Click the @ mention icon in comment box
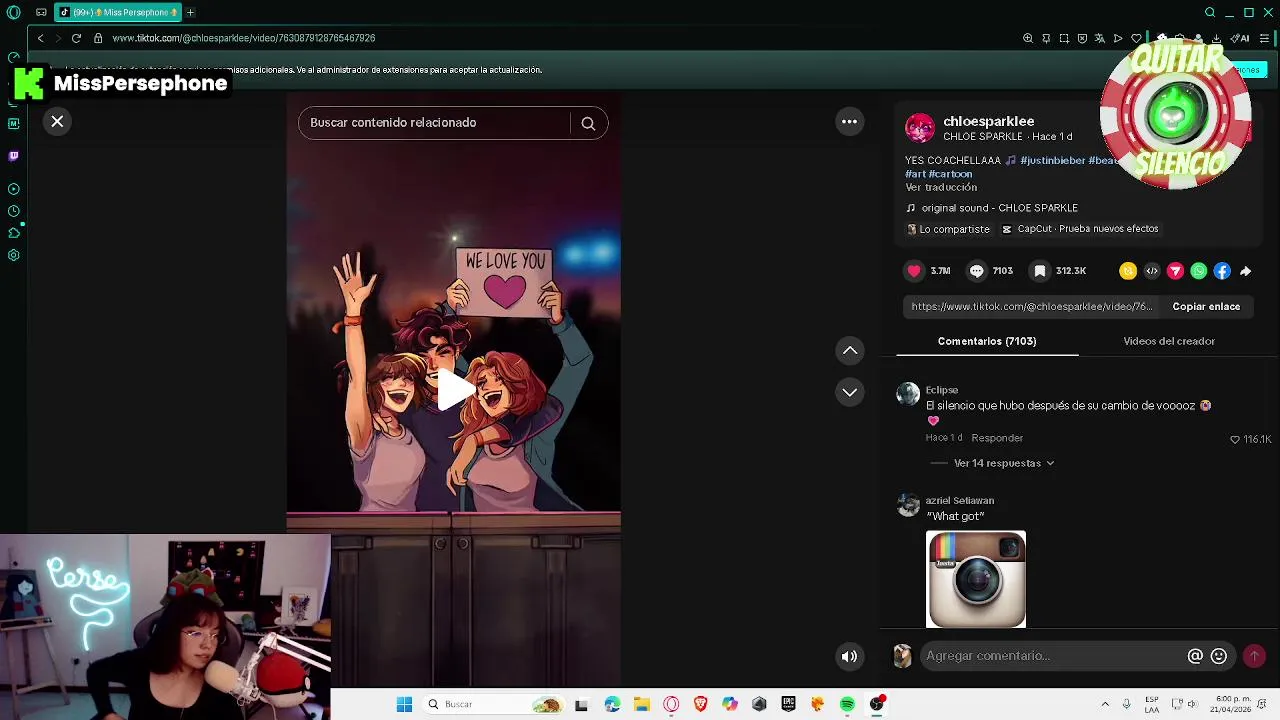1280x720 pixels. pyautogui.click(x=1195, y=656)
